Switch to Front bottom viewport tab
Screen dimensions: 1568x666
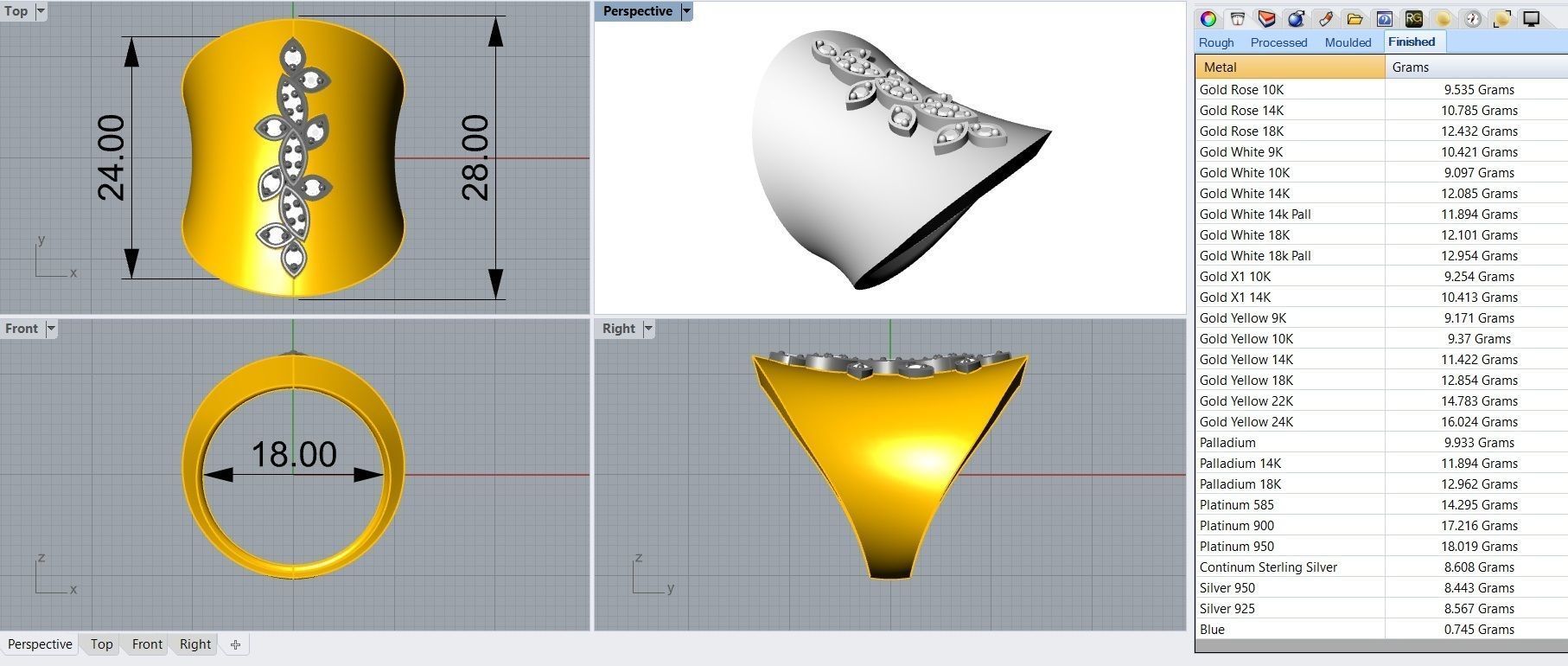point(147,644)
